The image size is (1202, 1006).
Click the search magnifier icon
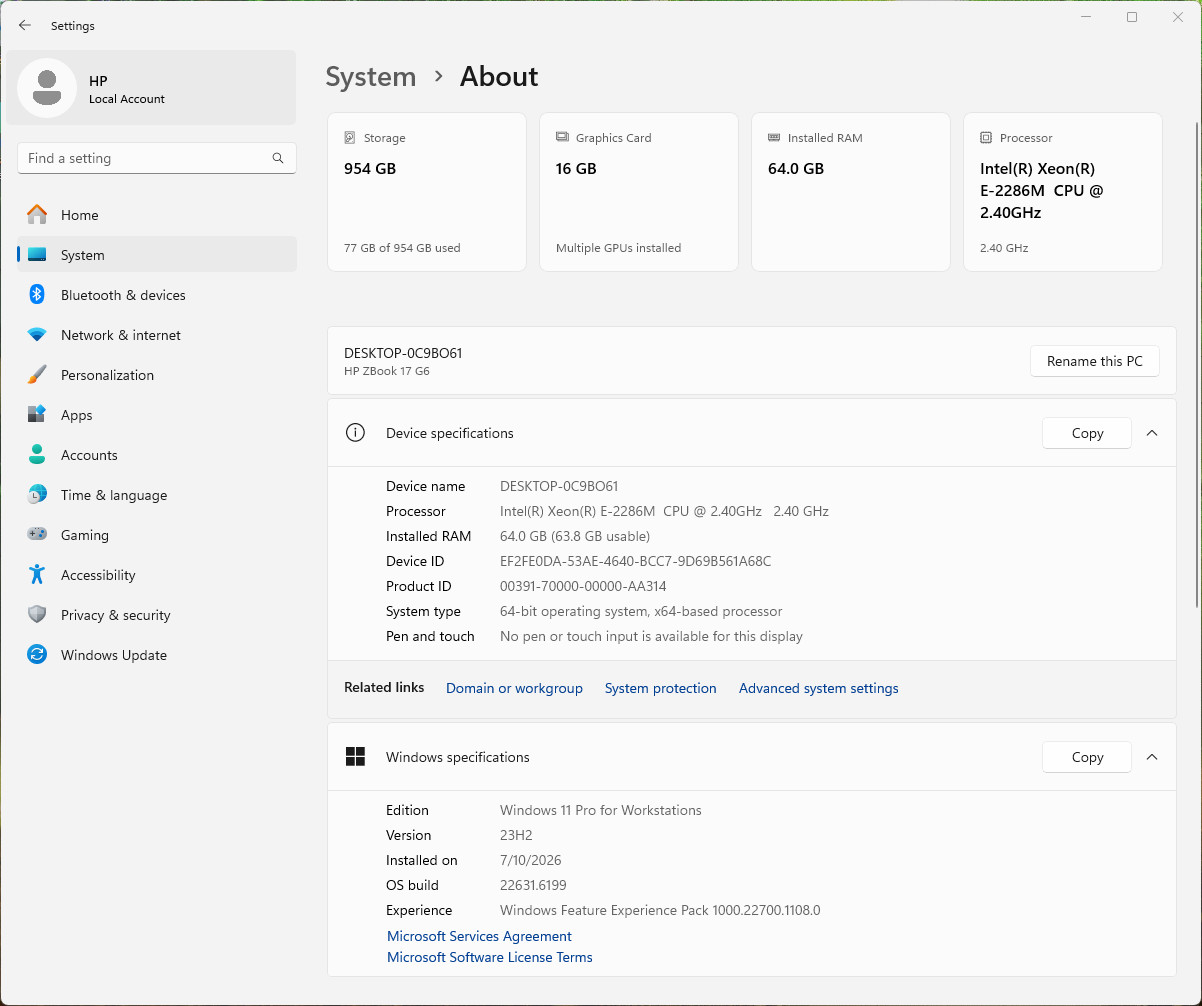[278, 158]
